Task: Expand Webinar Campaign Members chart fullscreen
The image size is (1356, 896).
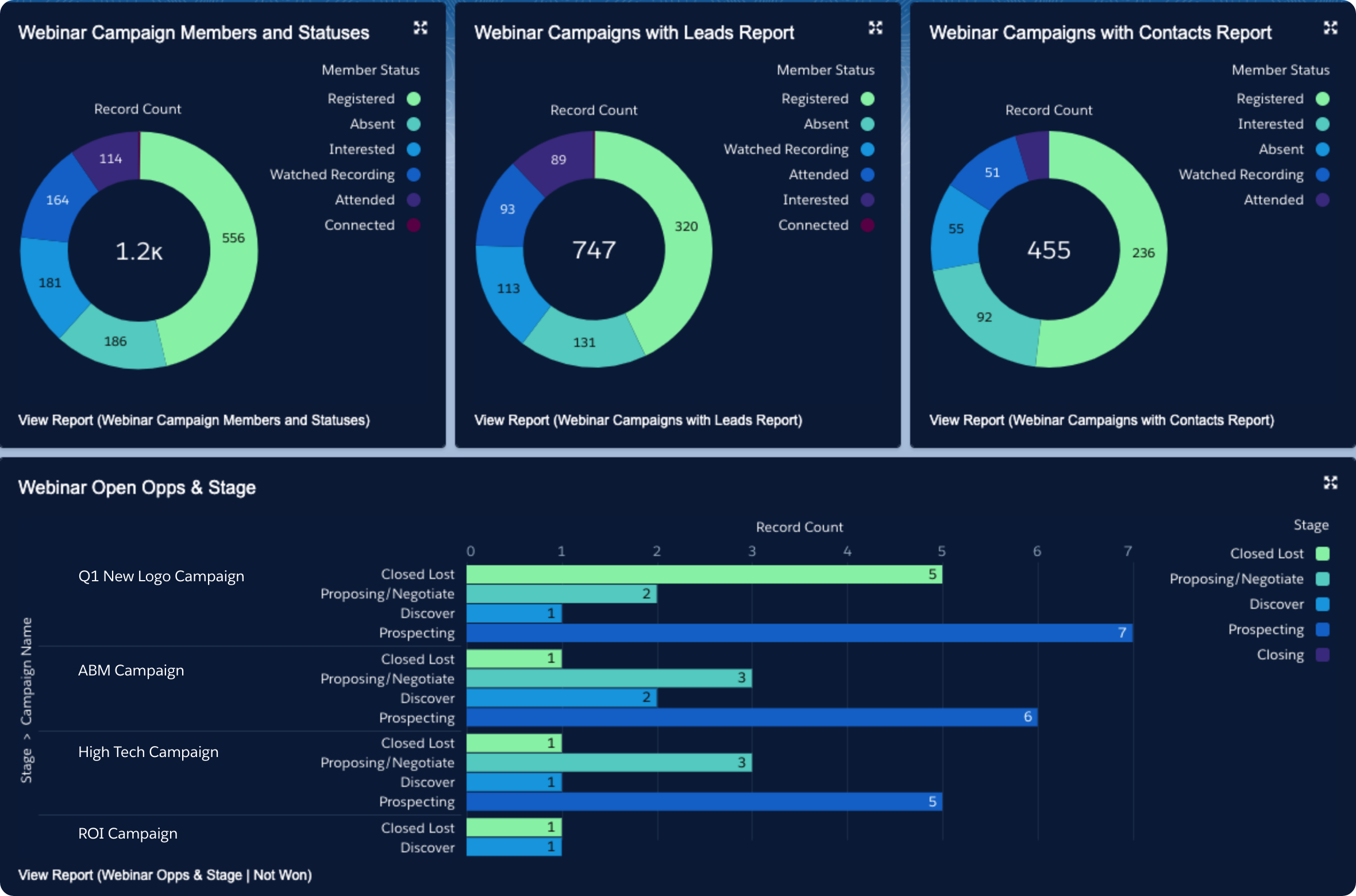Action: tap(421, 28)
